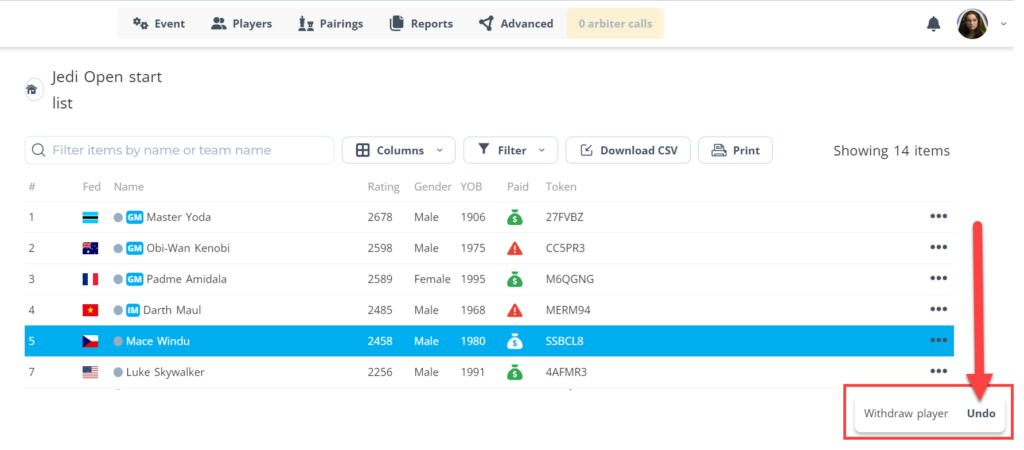Image resolution: width=1024 pixels, height=450 pixels.
Task: Sort by the Fed column header
Action: 91,187
